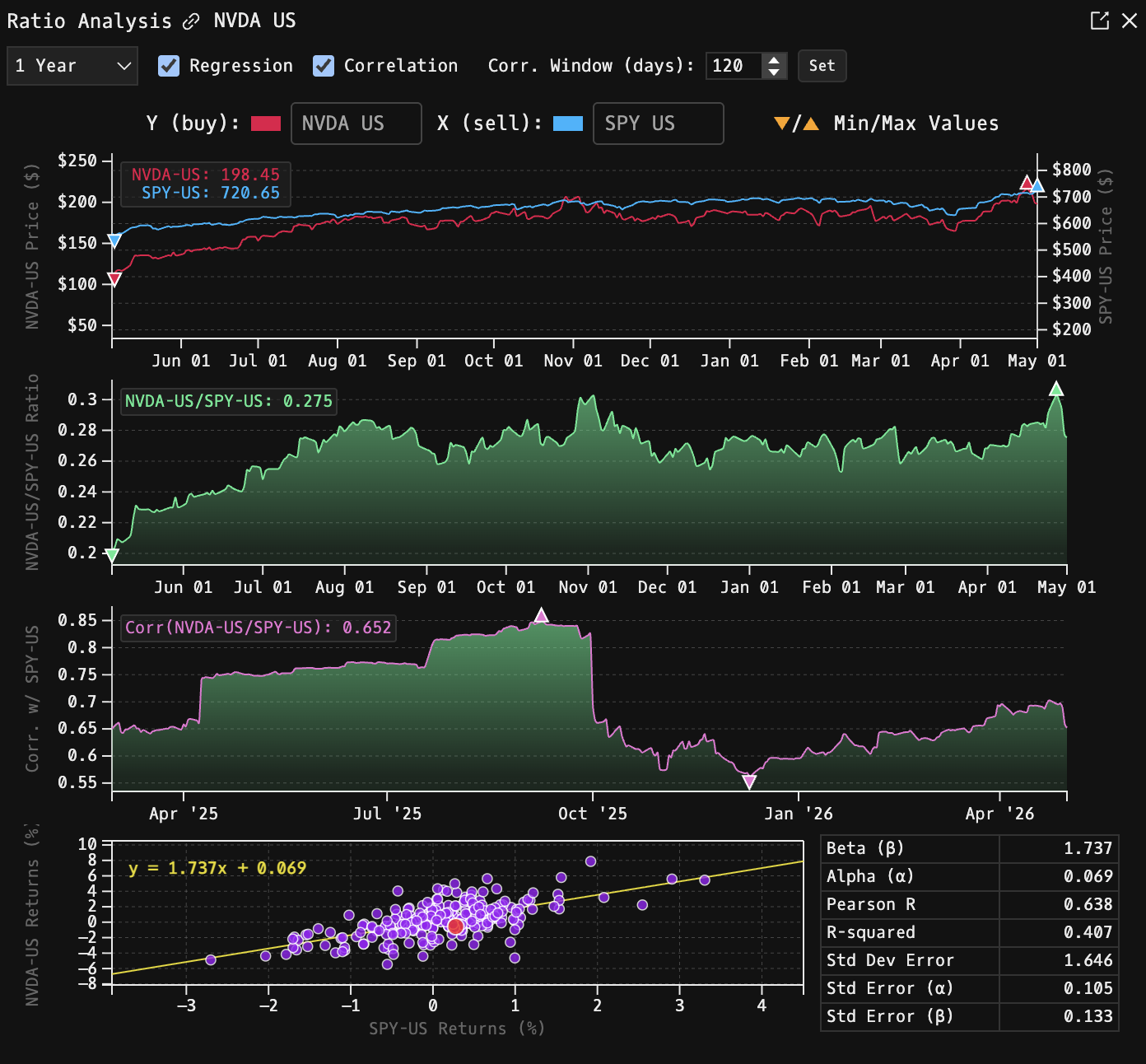Click the NVDA US title ticker
The width and height of the screenshot is (1146, 1064).
coord(255,21)
